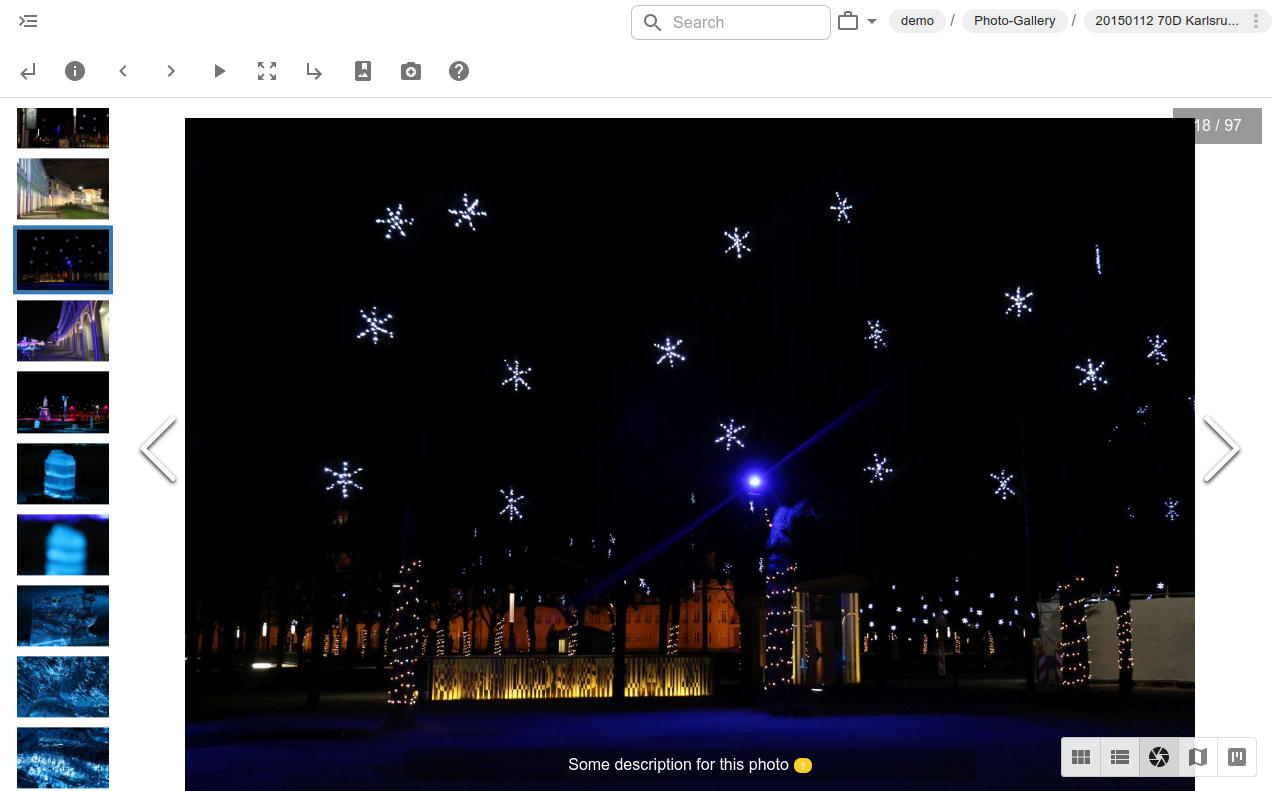Open the breadcrumb three-dot options menu
The height and width of the screenshot is (791, 1272).
tap(1256, 21)
